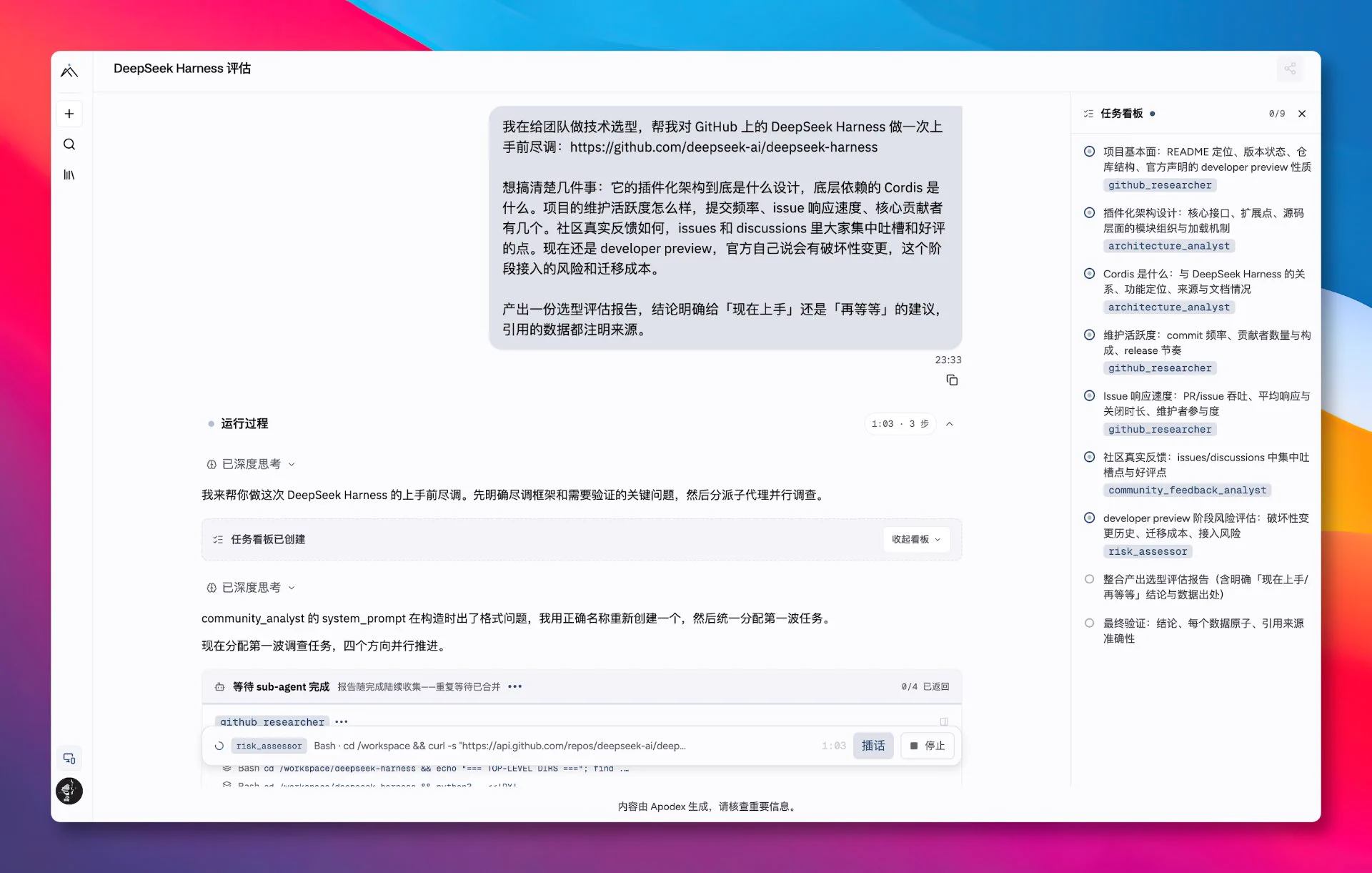This screenshot has width=1372, height=873.
Task: Click the risk_assessor tag under developer preview task
Action: [x=1148, y=552]
